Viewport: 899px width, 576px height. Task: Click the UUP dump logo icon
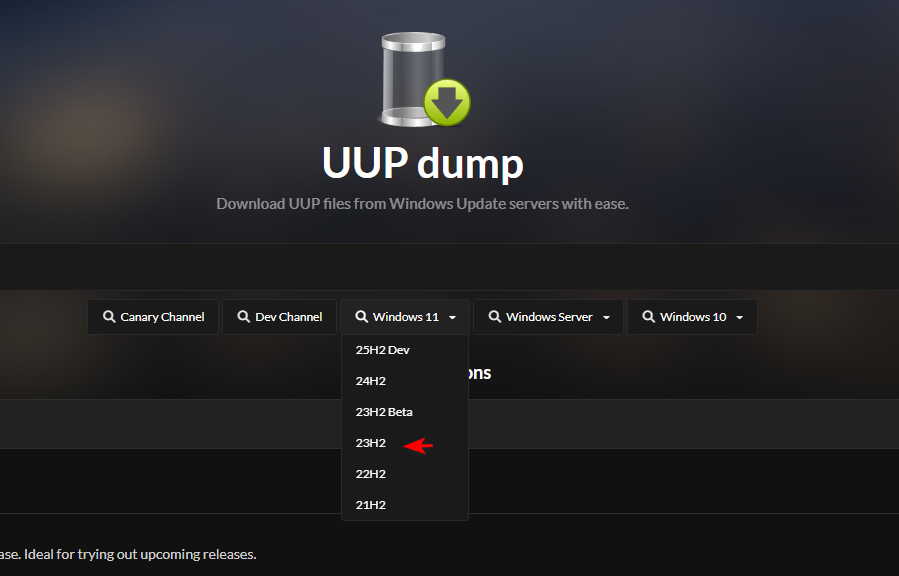pos(424,80)
